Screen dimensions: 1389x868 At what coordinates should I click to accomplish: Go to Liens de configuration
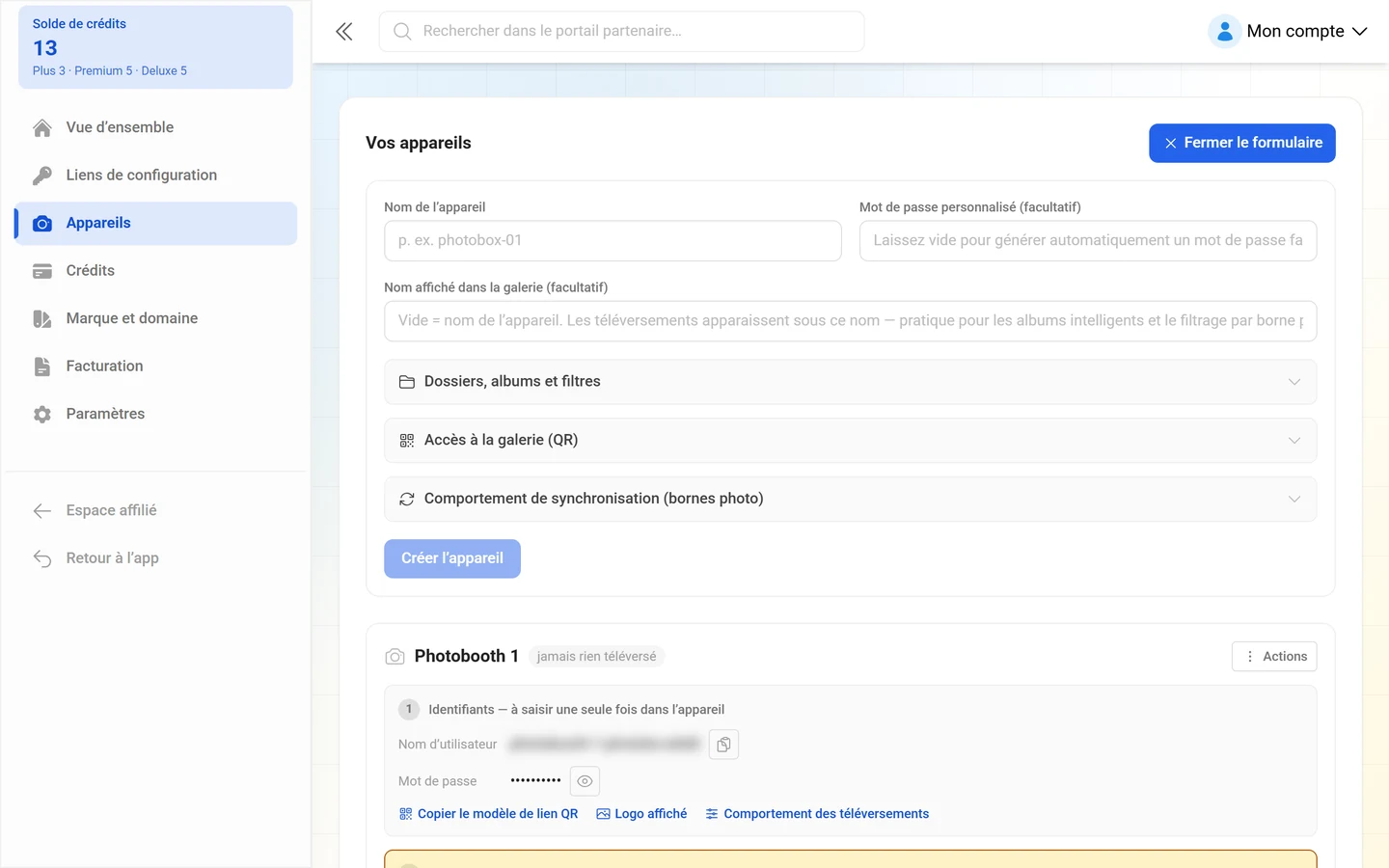(x=155, y=176)
